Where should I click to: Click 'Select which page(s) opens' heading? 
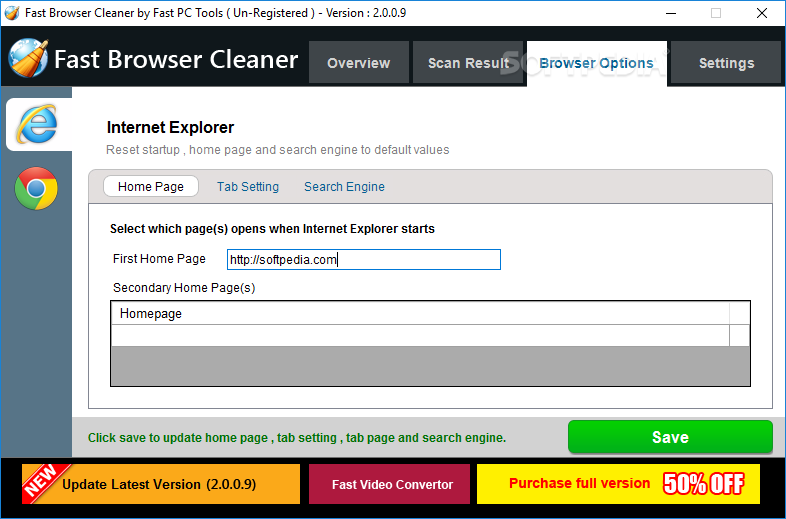point(272,229)
